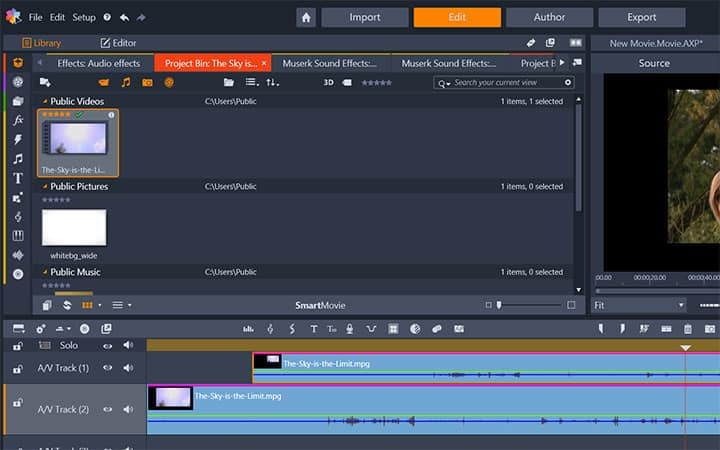
Task: Toggle the video filter in the library
Action: click(x=104, y=83)
